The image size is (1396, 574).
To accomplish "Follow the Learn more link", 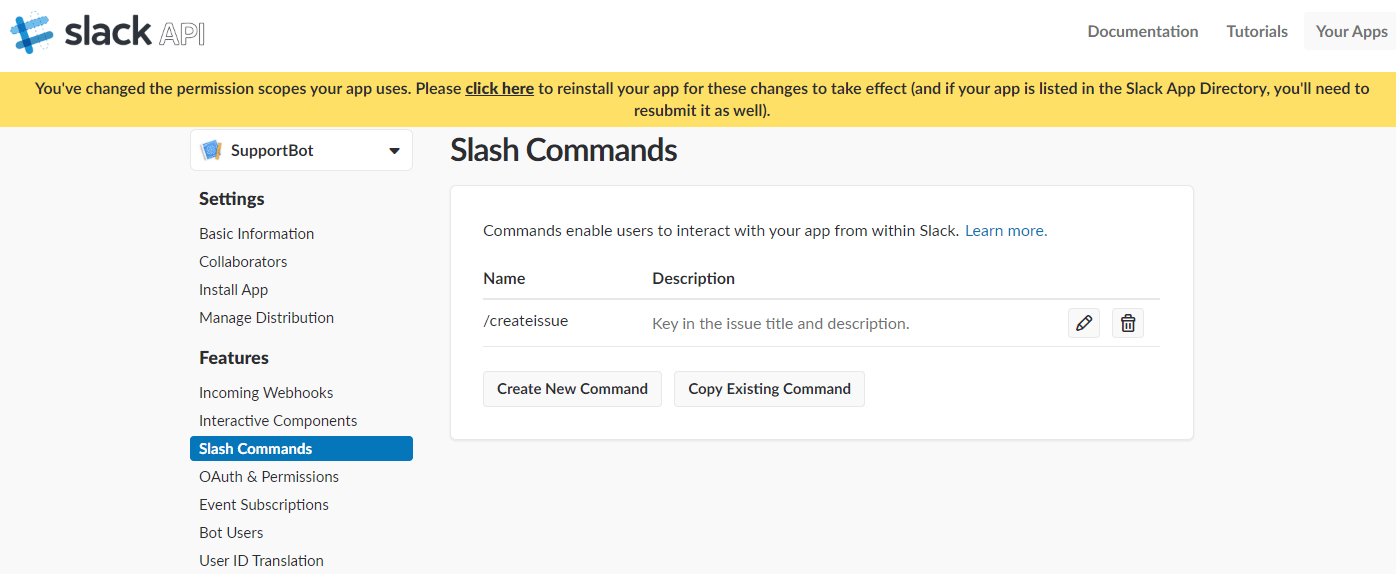I will click(1005, 231).
